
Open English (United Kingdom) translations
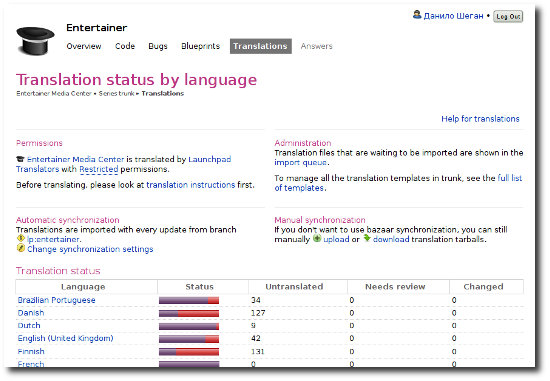coord(65,339)
